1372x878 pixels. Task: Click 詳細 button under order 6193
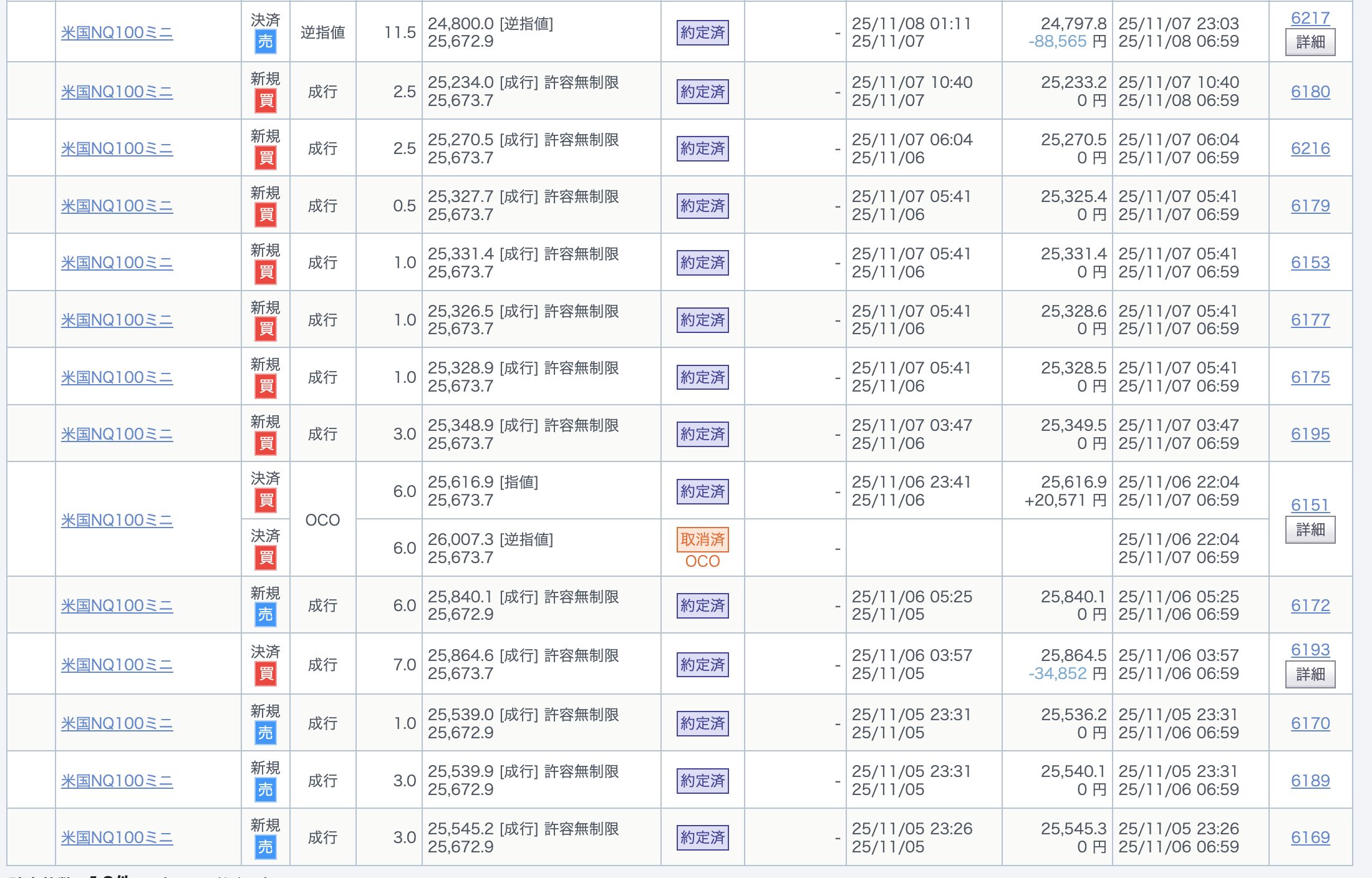coord(1310,674)
